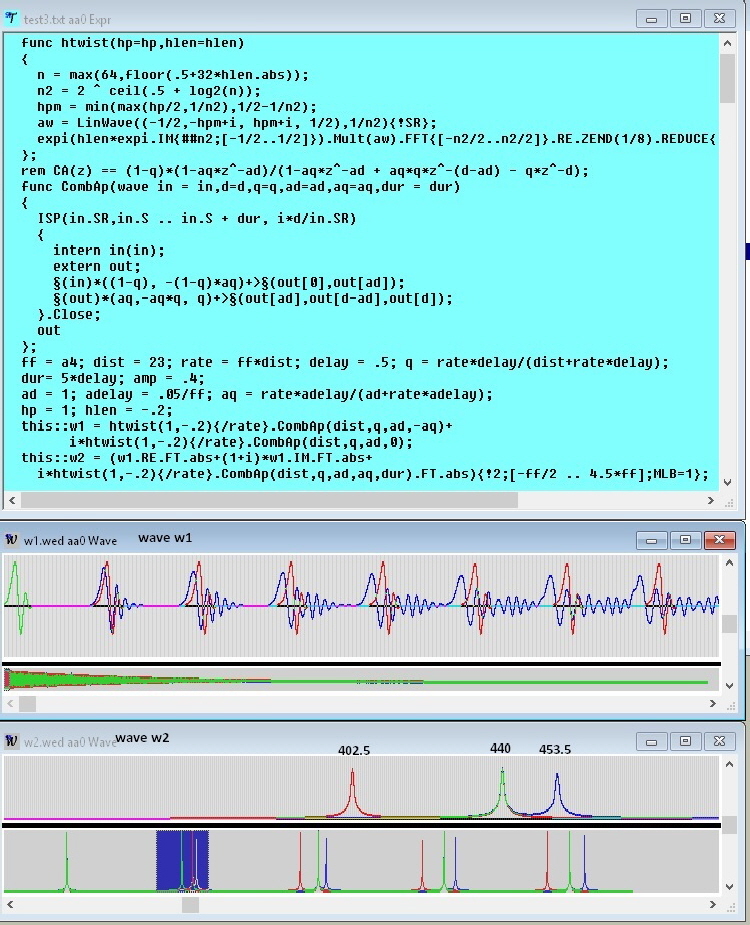Image resolution: width=750 pixels, height=925 pixels.
Task: Minimize the w1.wed Wave window
Action: (653, 540)
